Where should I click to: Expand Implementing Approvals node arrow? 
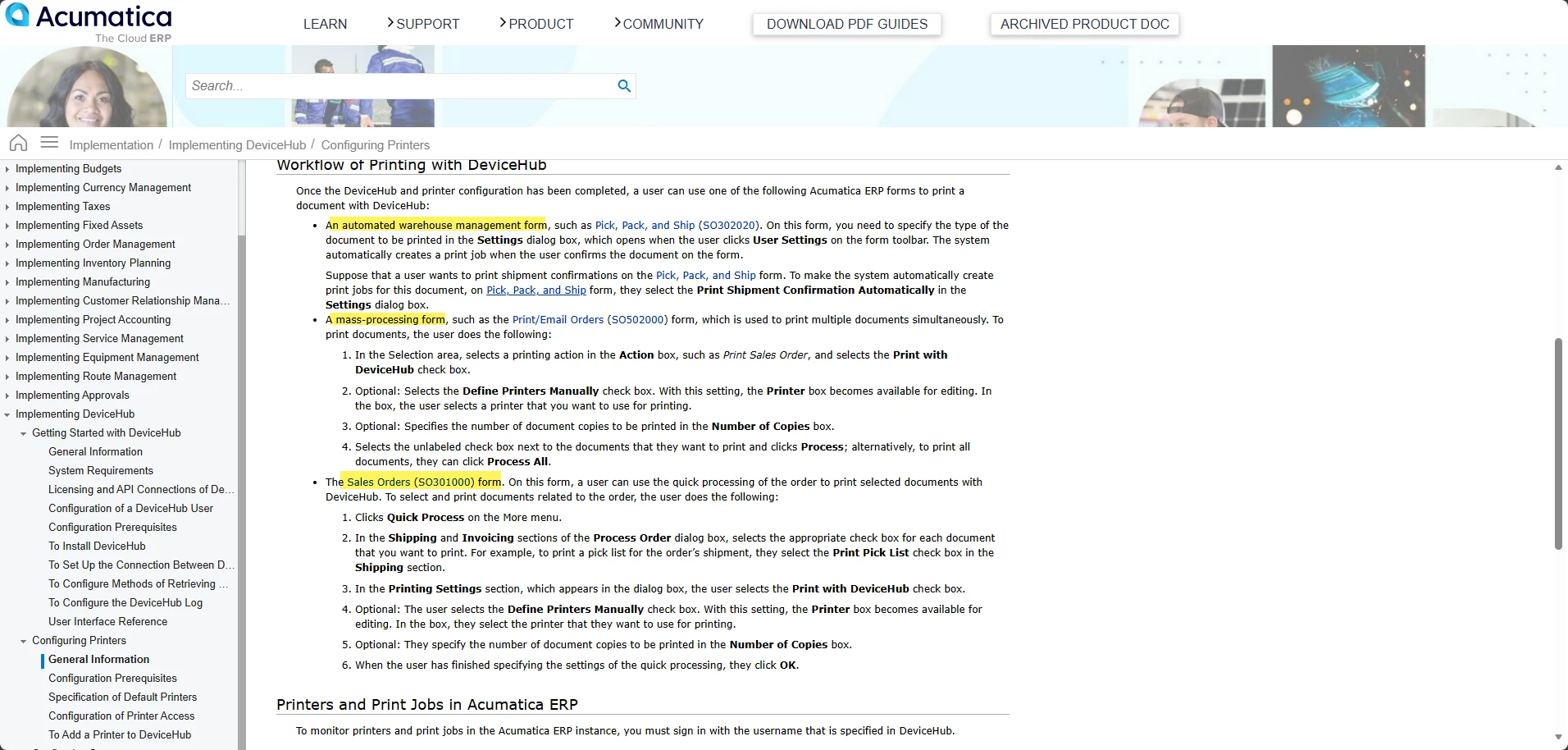click(x=7, y=396)
